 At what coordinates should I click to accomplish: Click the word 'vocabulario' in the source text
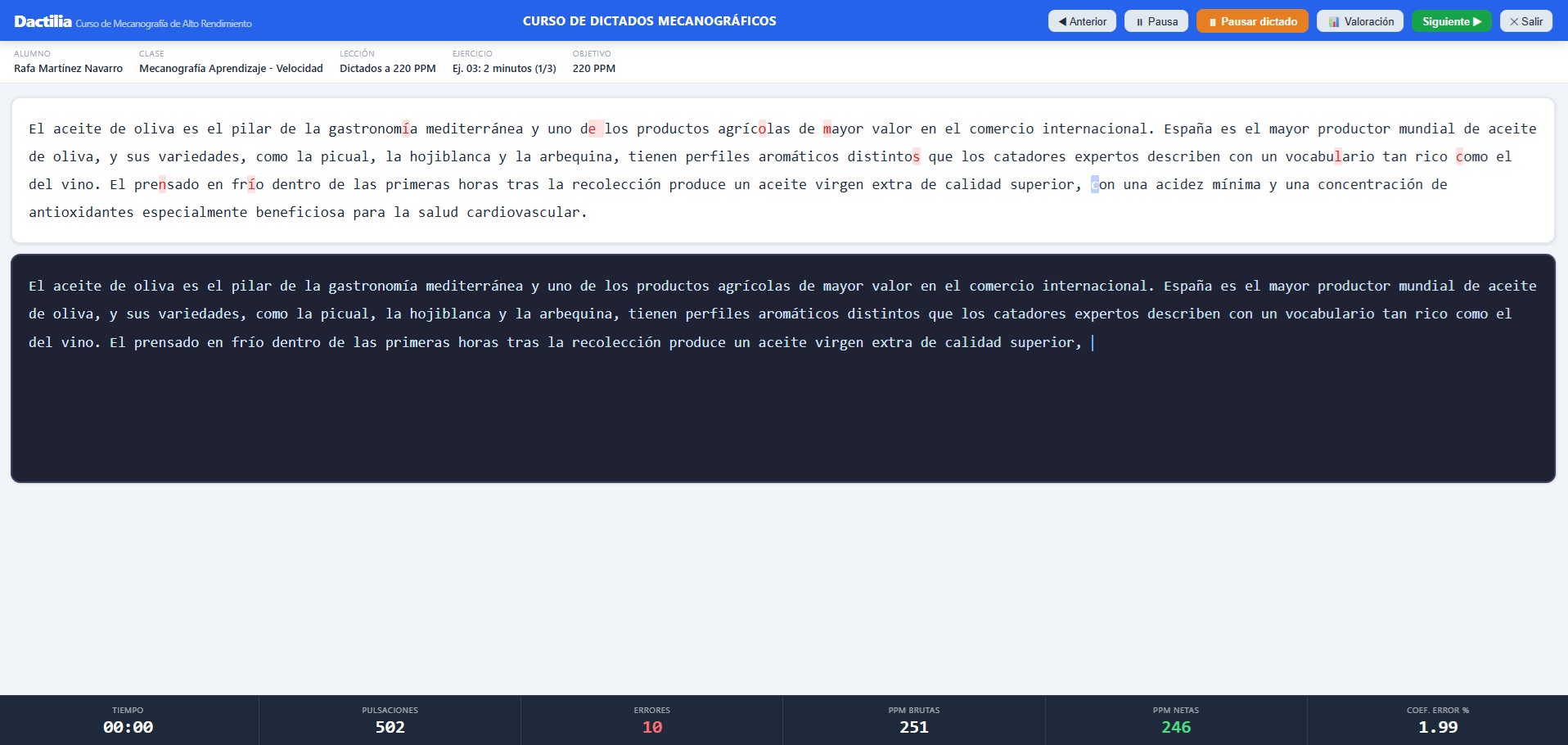[1330, 156]
